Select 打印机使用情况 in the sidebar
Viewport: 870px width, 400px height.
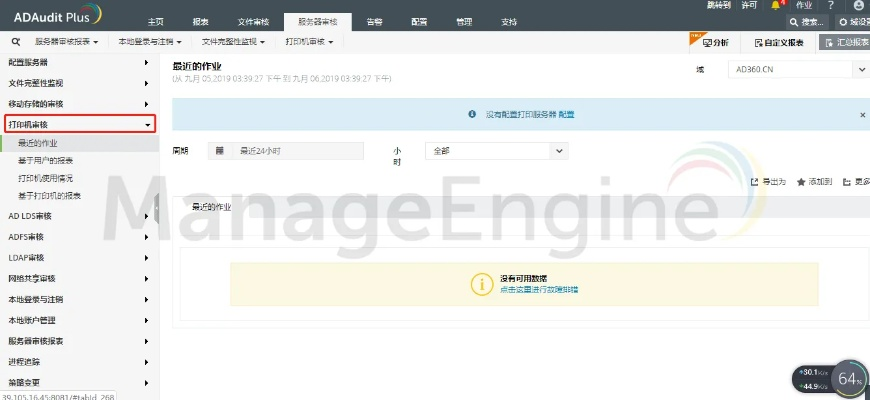coord(46,178)
